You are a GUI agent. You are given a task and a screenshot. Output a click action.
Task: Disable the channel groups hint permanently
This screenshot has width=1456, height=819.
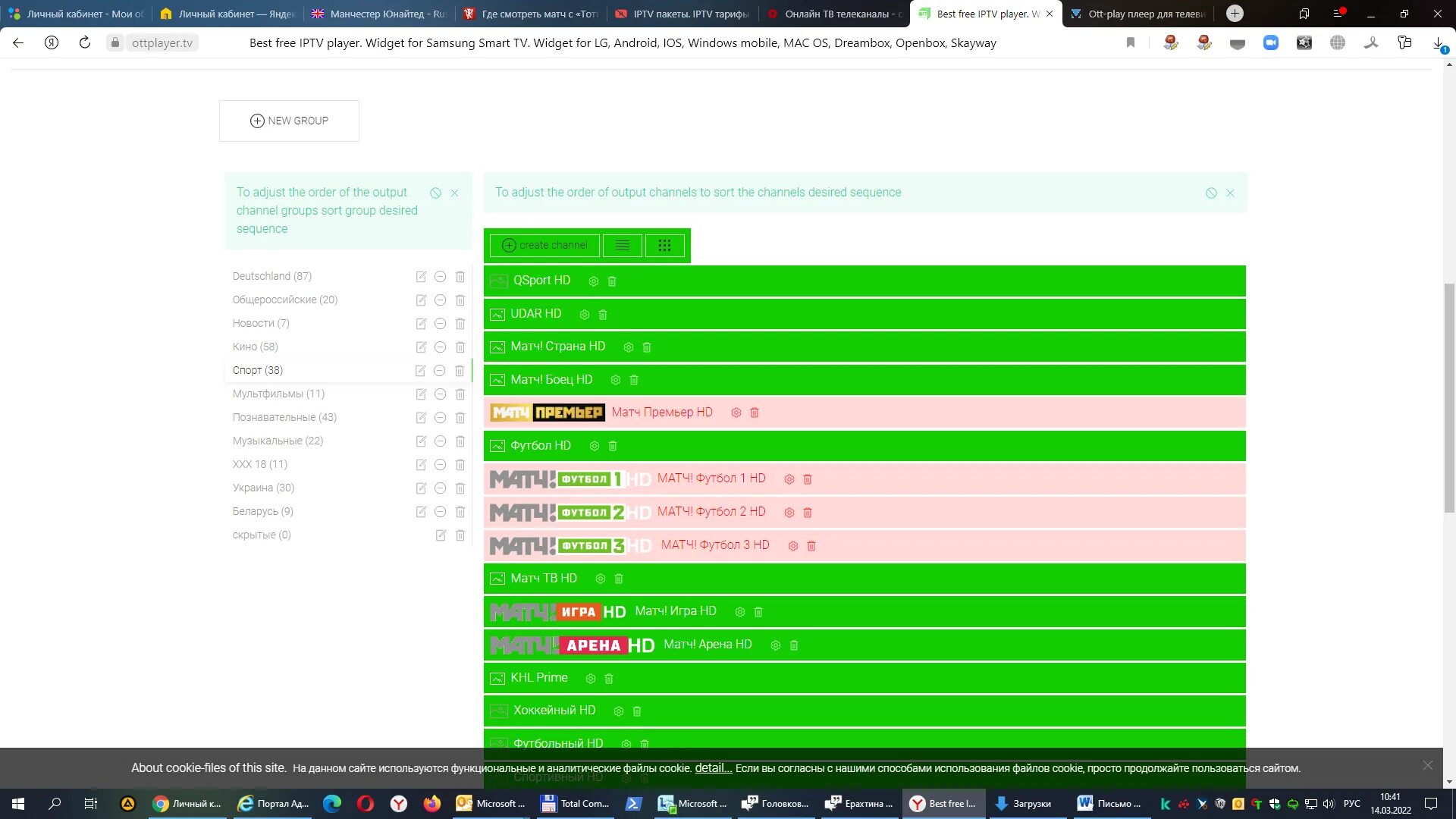436,193
